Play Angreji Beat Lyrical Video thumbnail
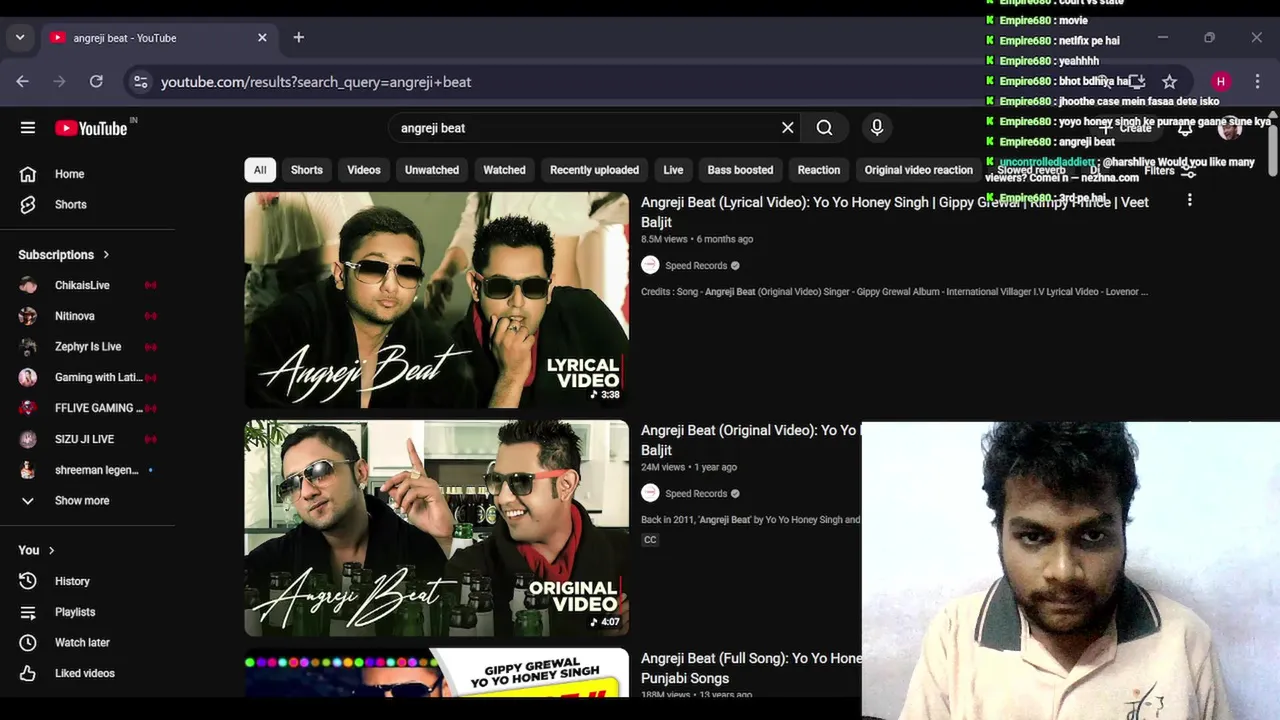 click(x=437, y=300)
